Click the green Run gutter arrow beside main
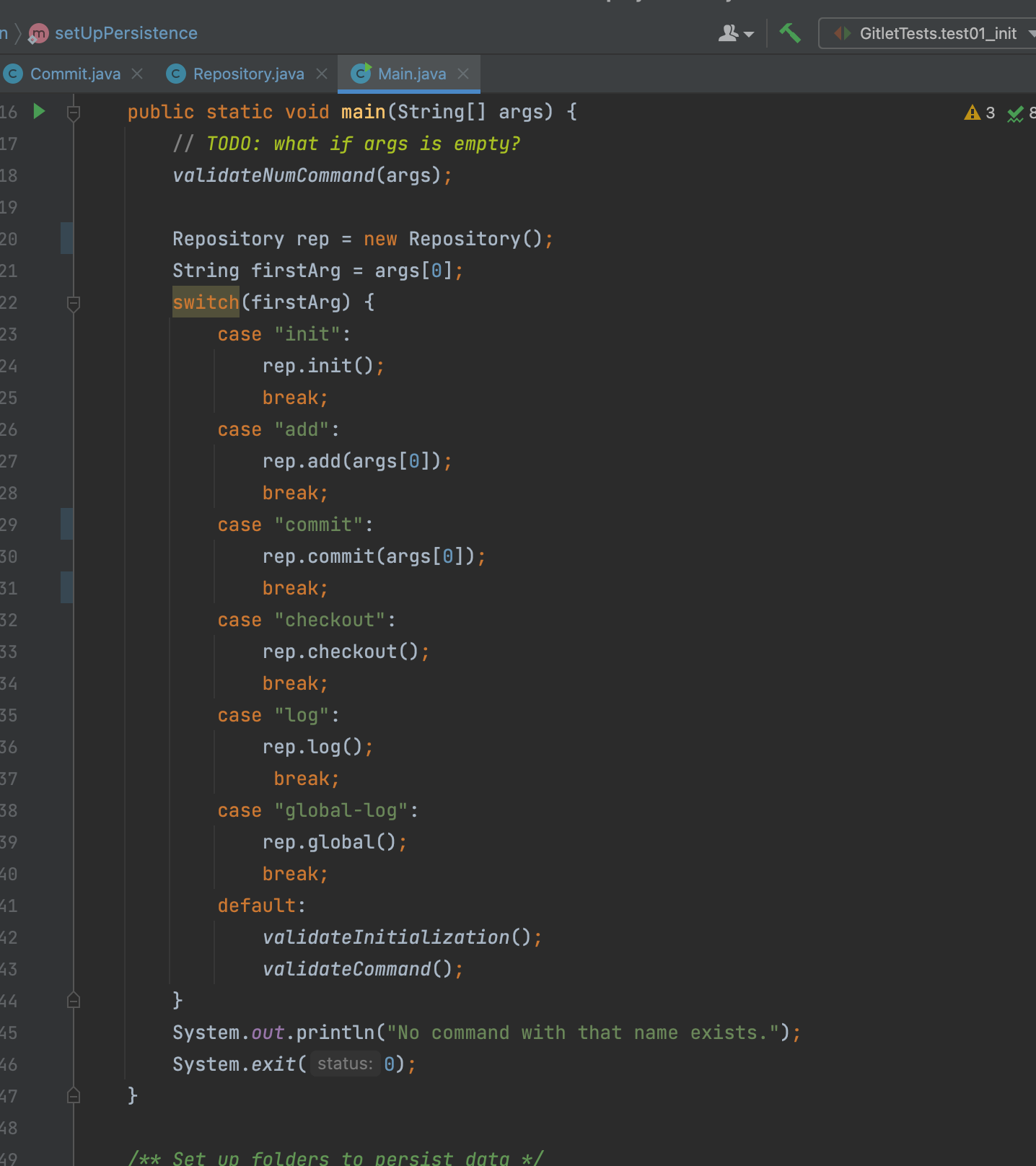 [x=39, y=111]
